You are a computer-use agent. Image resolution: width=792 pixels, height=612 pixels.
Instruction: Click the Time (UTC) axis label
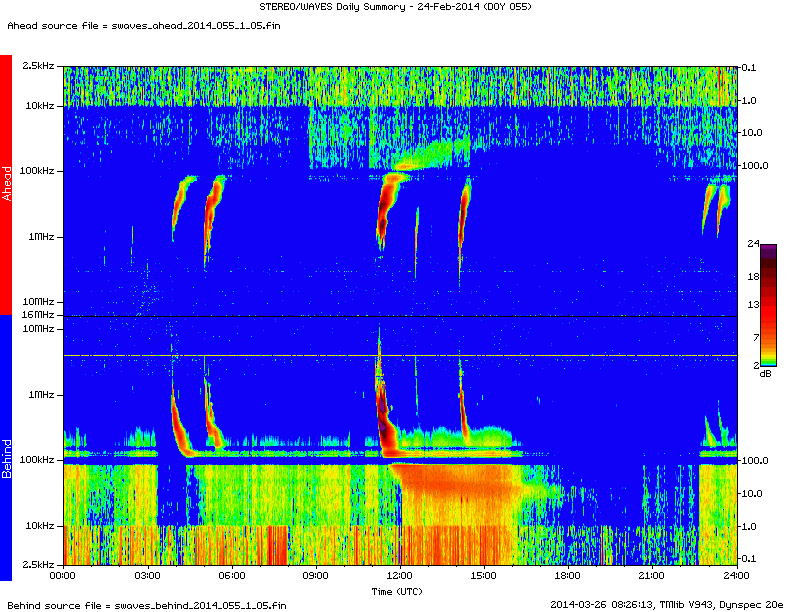click(397, 591)
